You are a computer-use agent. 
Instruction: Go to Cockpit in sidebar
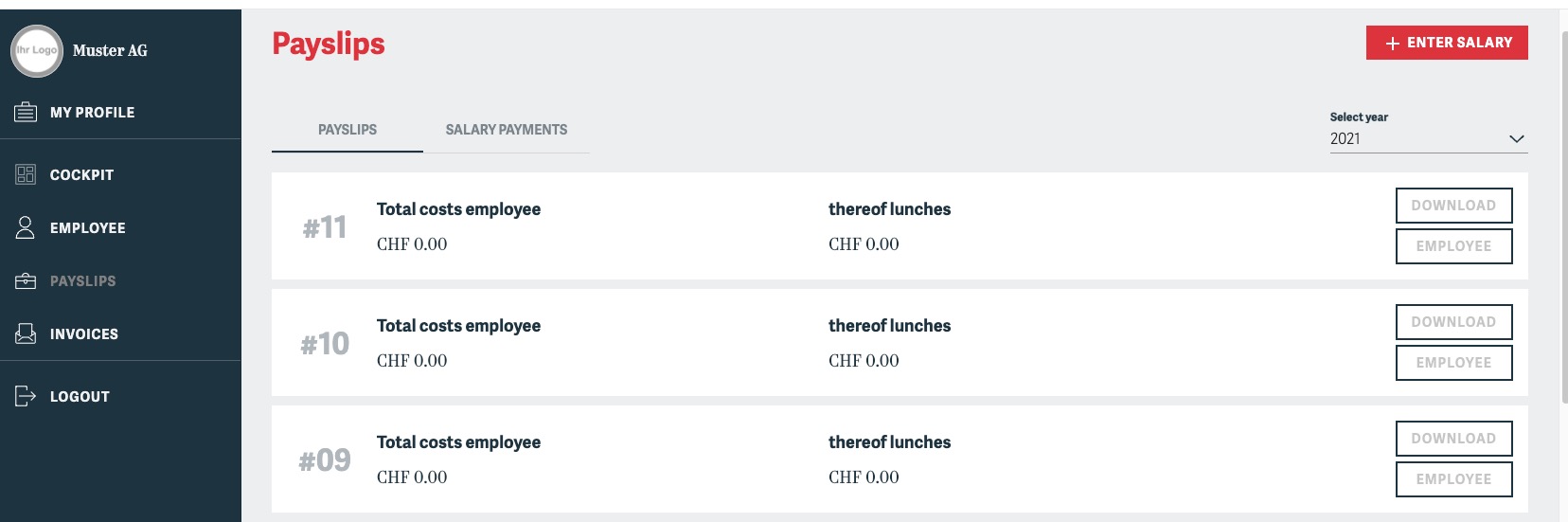pos(81,175)
